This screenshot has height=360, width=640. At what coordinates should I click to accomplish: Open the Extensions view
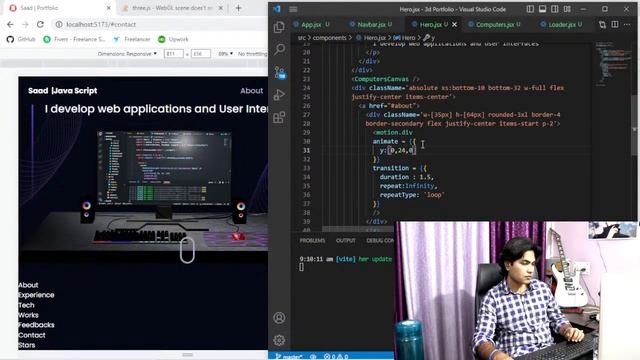pos(279,118)
